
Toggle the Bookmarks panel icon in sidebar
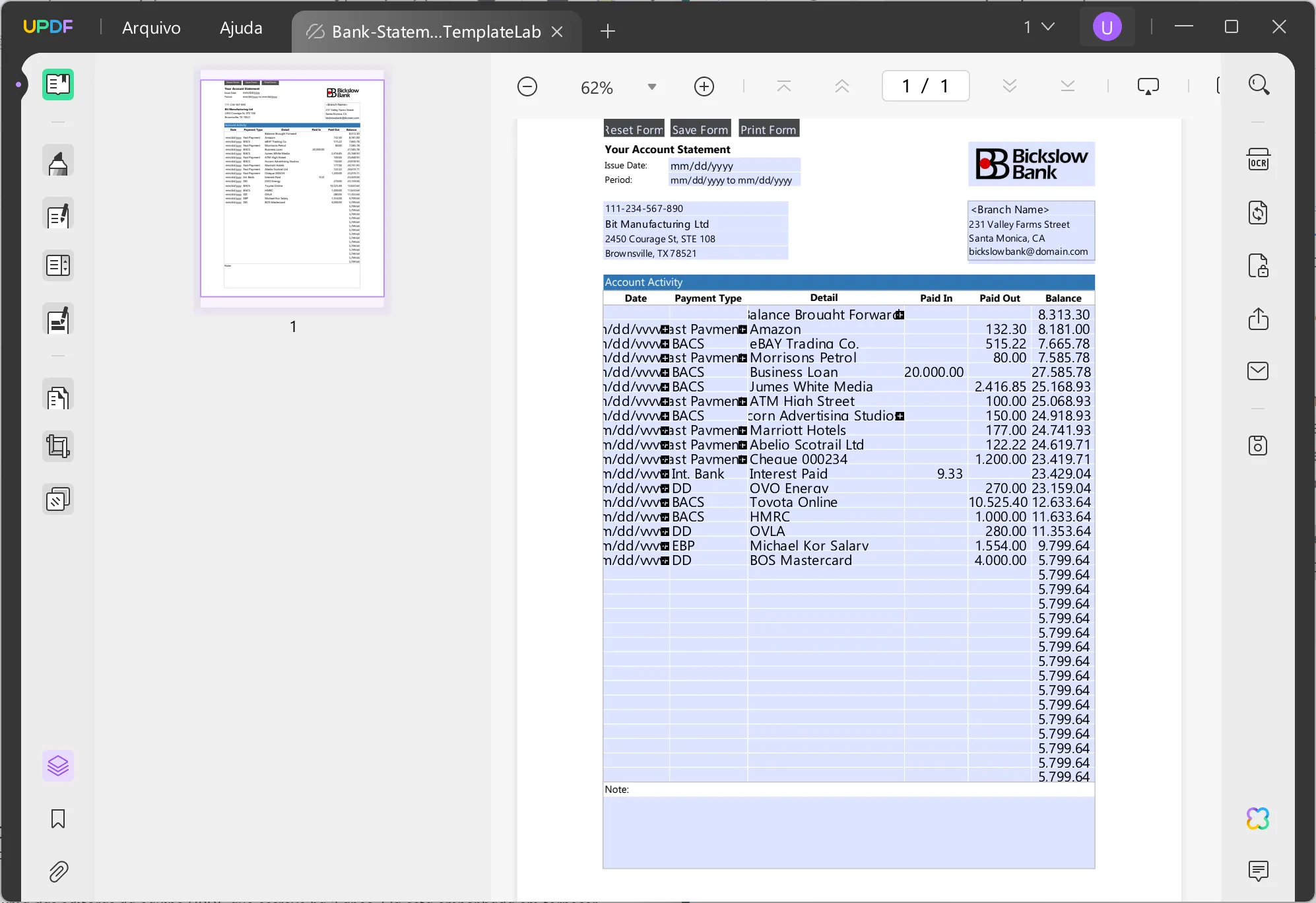57,818
